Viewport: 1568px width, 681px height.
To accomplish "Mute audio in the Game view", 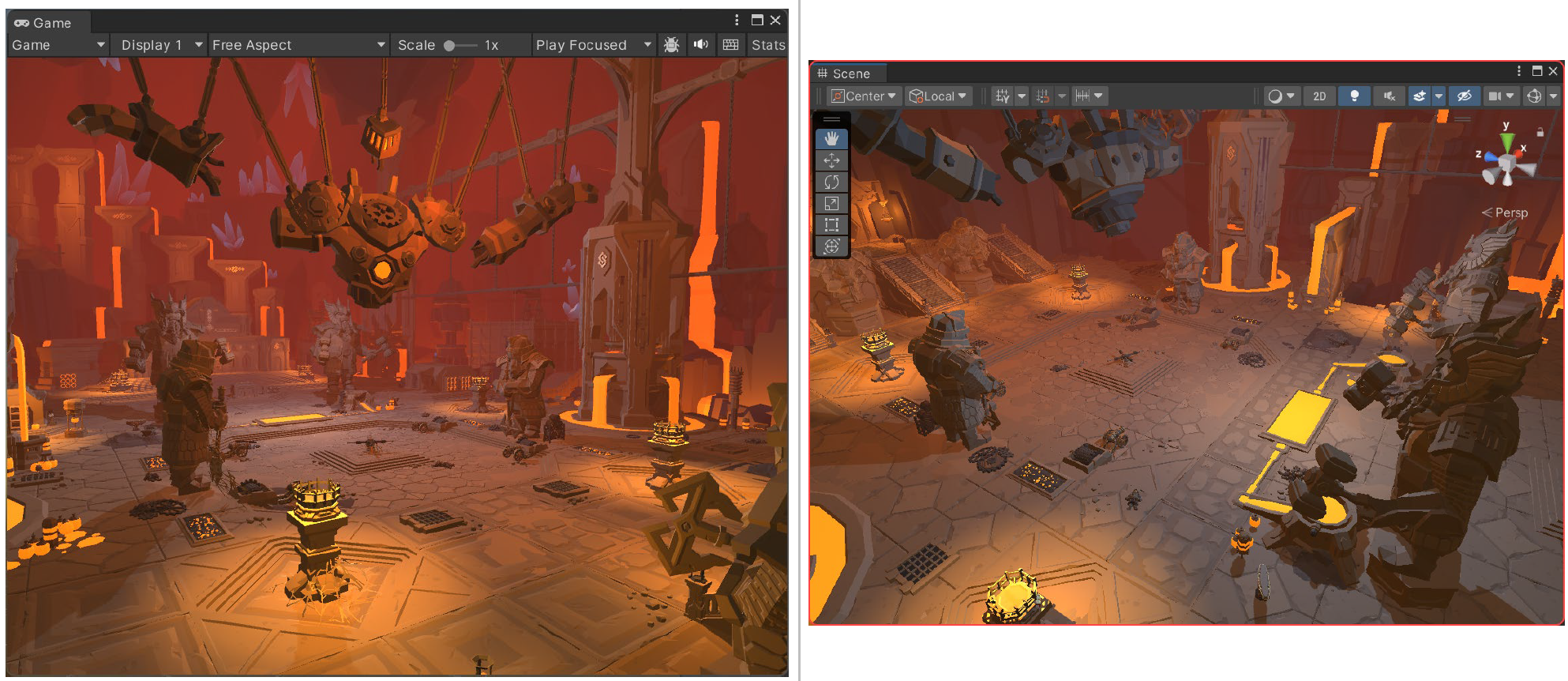I will [x=700, y=45].
